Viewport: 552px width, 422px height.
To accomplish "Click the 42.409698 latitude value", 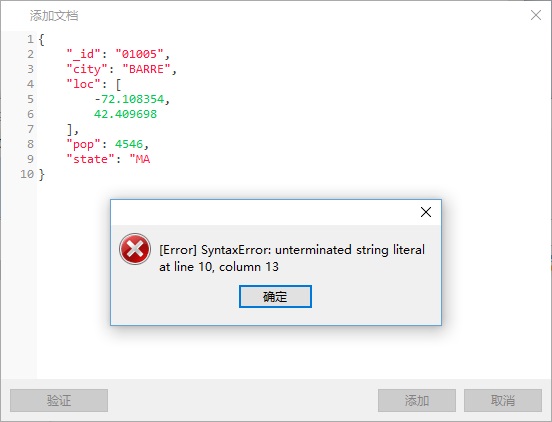I will tap(125, 114).
